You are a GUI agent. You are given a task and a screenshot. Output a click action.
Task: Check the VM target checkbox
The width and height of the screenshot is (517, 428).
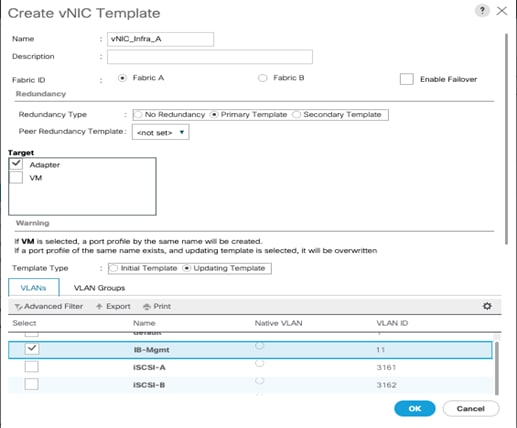coord(16,177)
